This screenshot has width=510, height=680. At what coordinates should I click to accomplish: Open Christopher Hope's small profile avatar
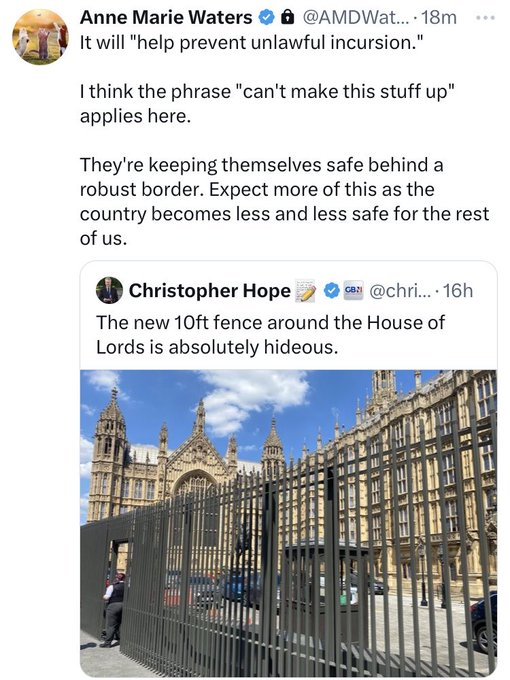click(x=109, y=290)
